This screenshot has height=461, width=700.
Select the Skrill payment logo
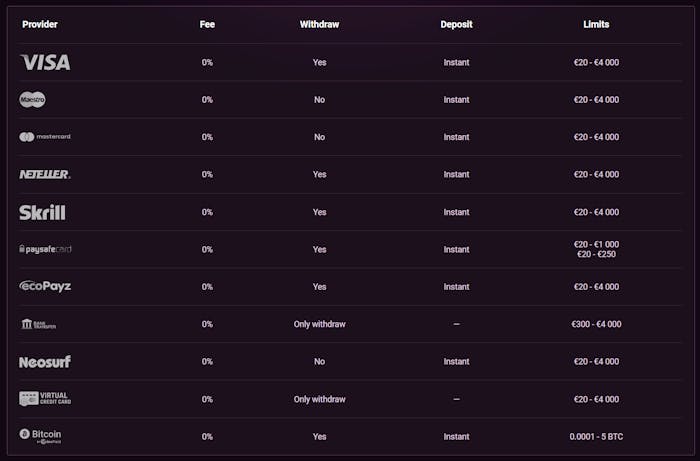pos(42,212)
